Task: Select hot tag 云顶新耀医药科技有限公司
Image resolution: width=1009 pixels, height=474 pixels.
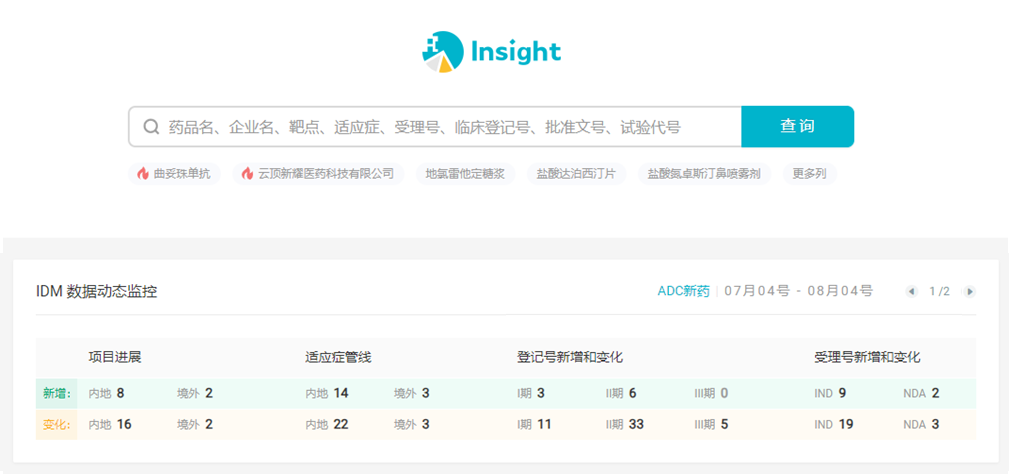Action: [x=319, y=174]
